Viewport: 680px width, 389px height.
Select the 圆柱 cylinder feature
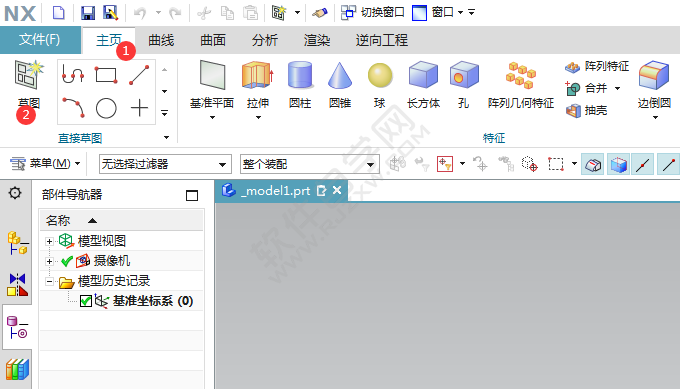(300, 75)
